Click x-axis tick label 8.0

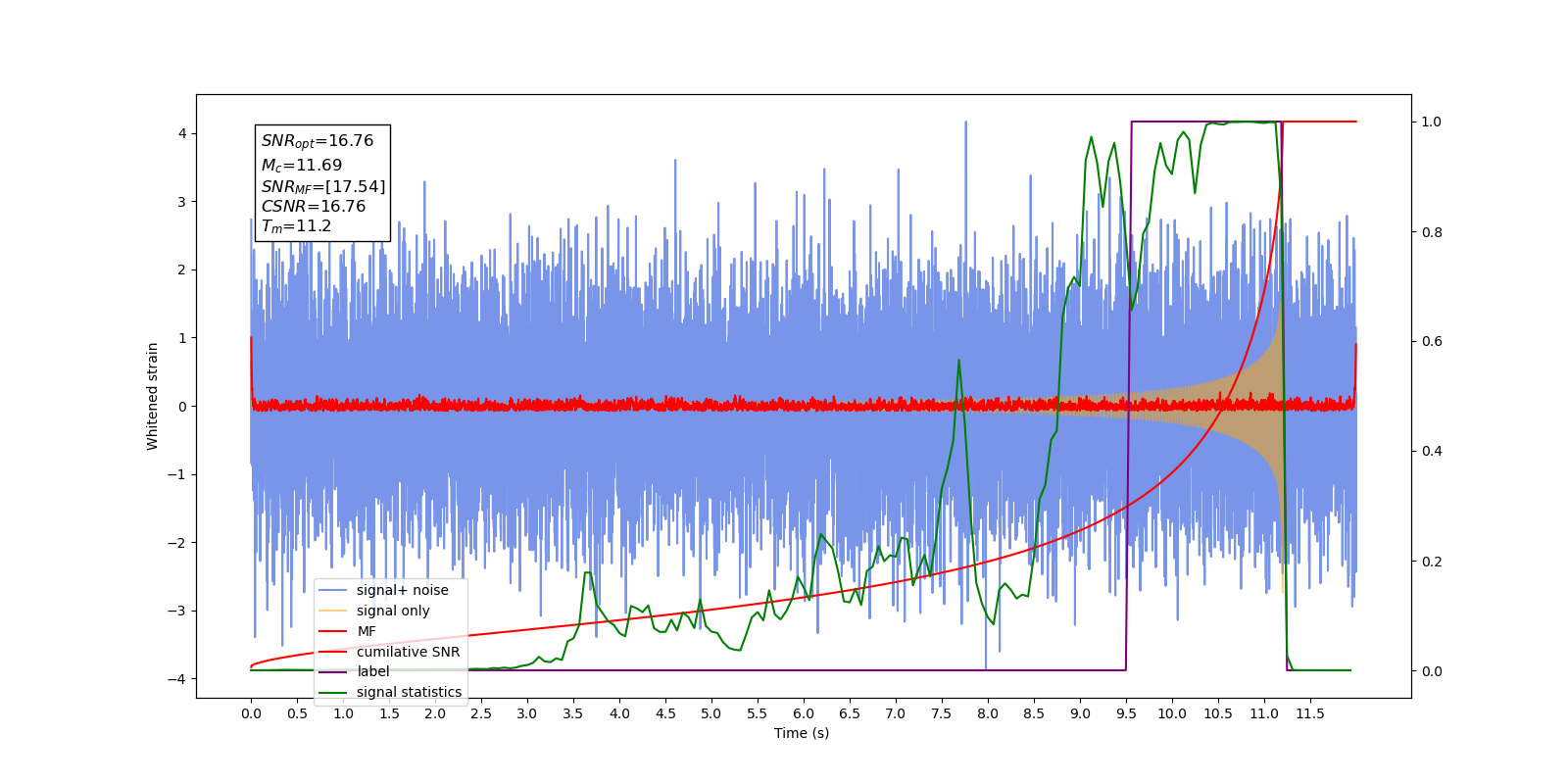point(988,713)
